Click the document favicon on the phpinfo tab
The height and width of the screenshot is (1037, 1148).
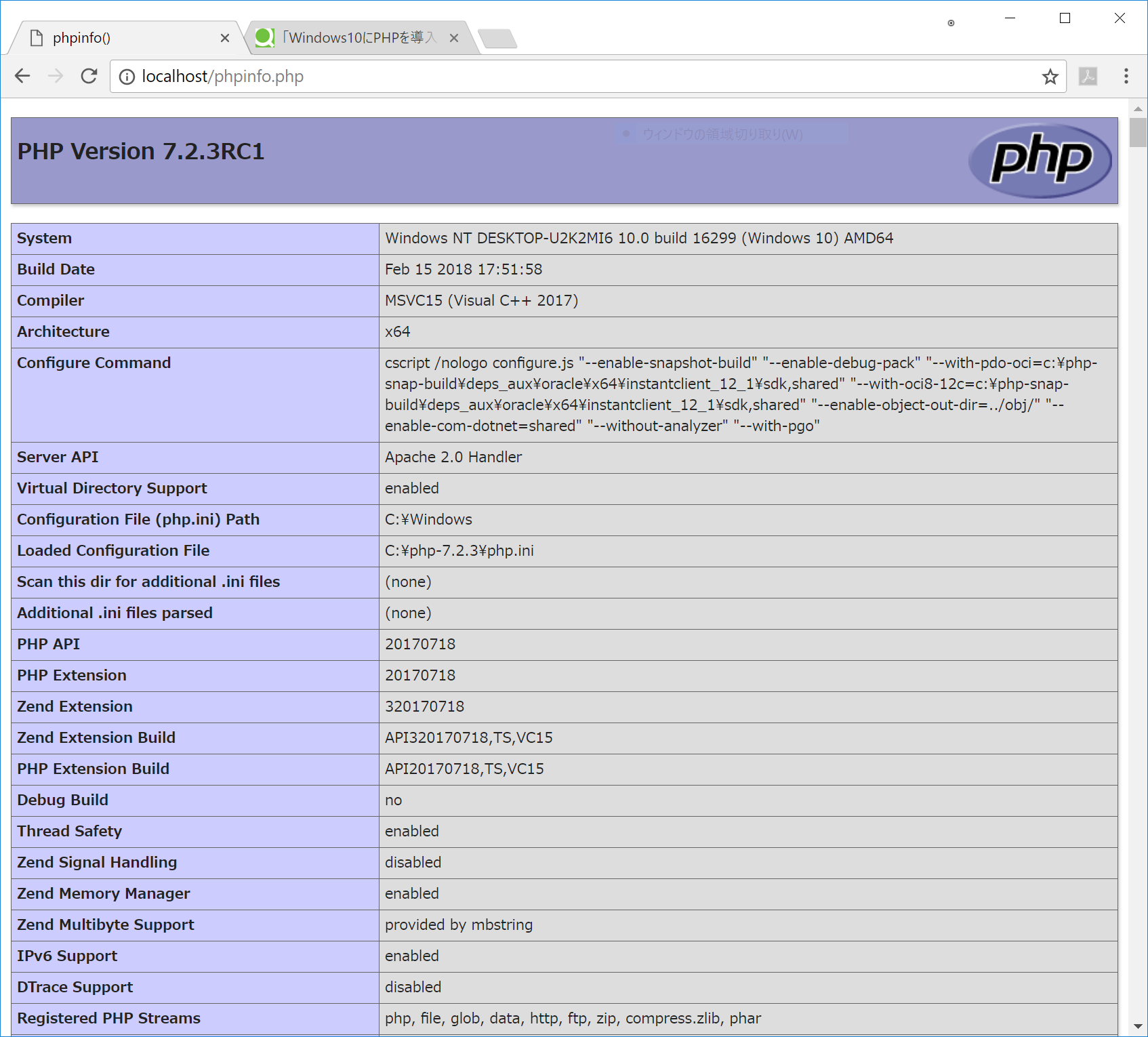click(x=37, y=38)
